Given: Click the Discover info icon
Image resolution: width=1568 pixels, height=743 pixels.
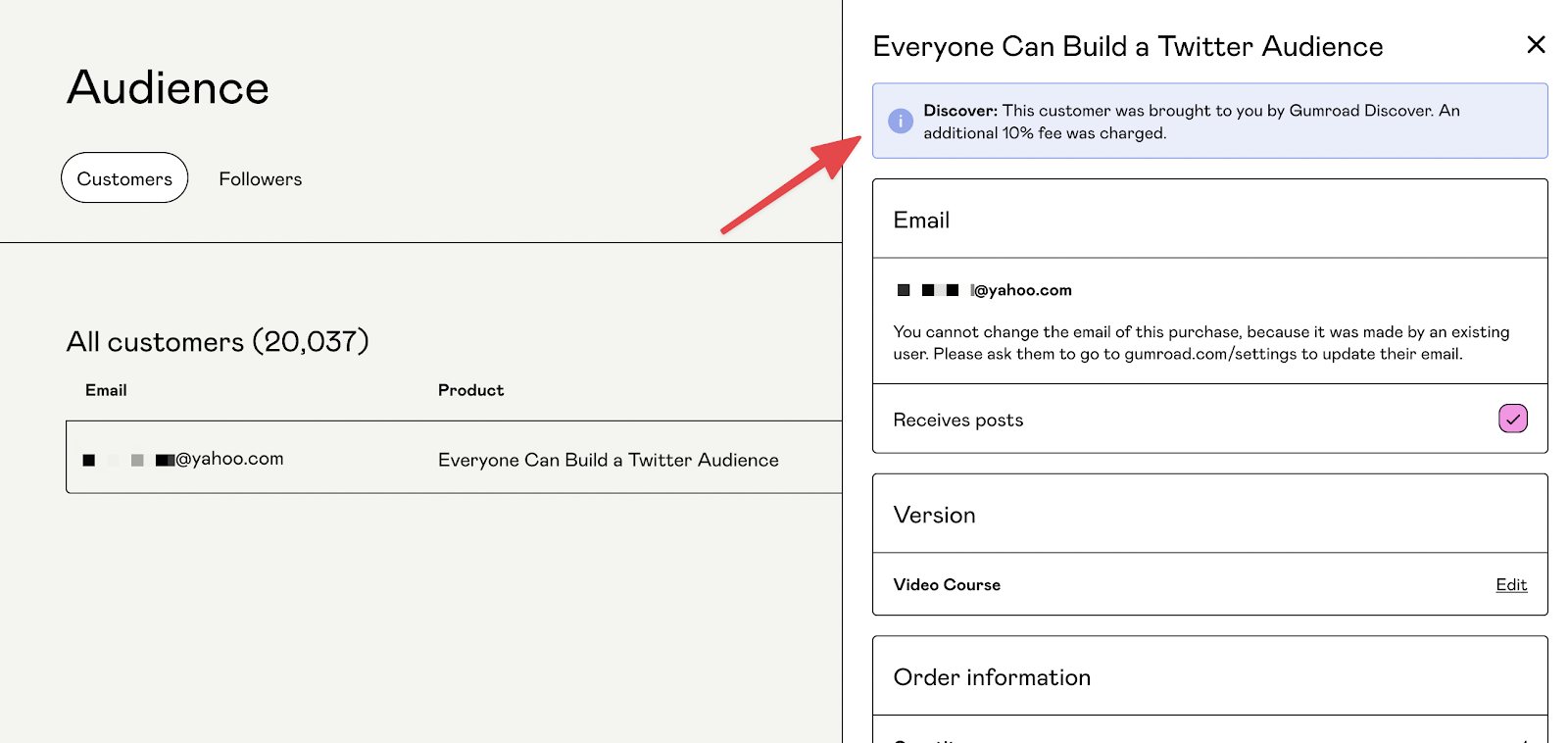Looking at the screenshot, I should (x=900, y=122).
